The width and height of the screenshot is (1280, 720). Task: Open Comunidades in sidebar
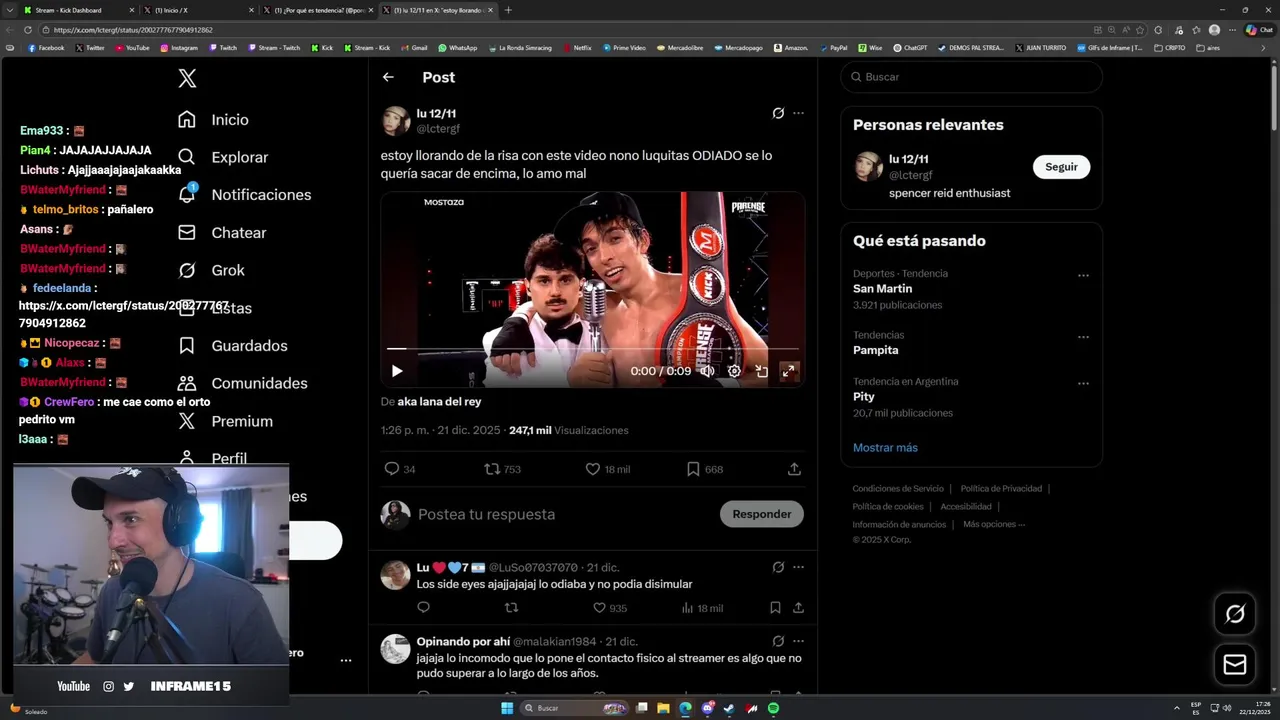click(x=242, y=384)
